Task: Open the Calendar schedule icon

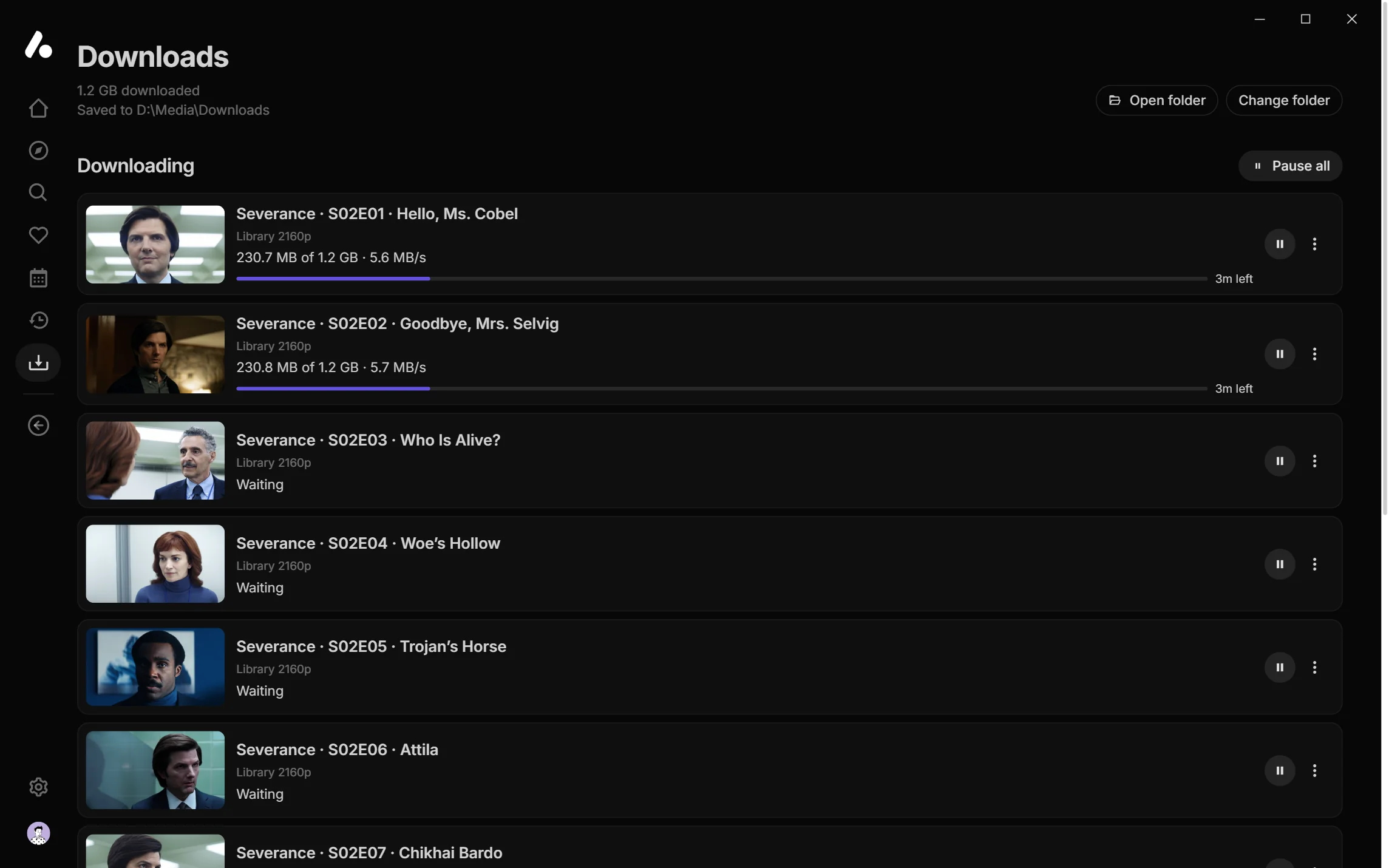Action: (x=38, y=278)
